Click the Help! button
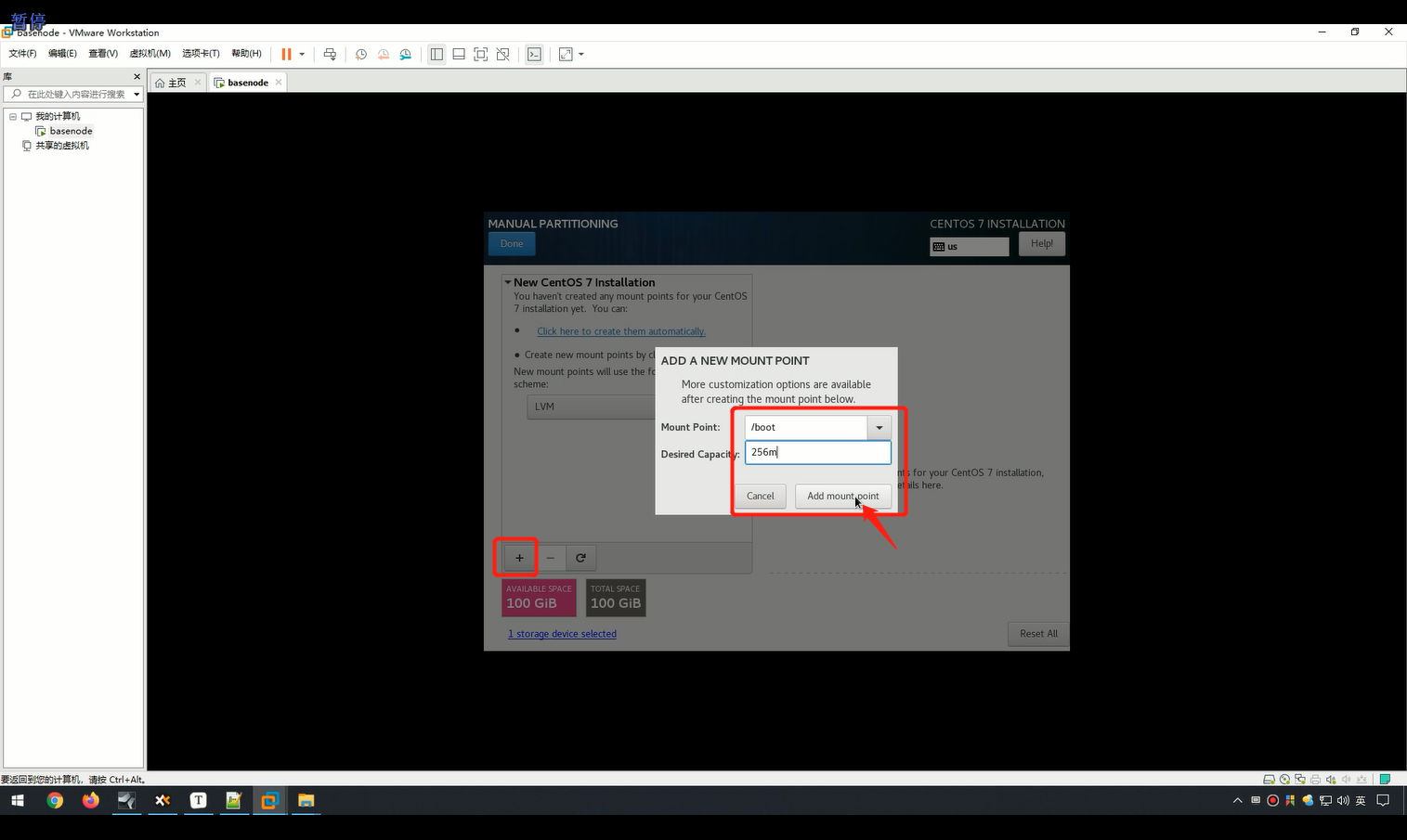 tap(1041, 244)
